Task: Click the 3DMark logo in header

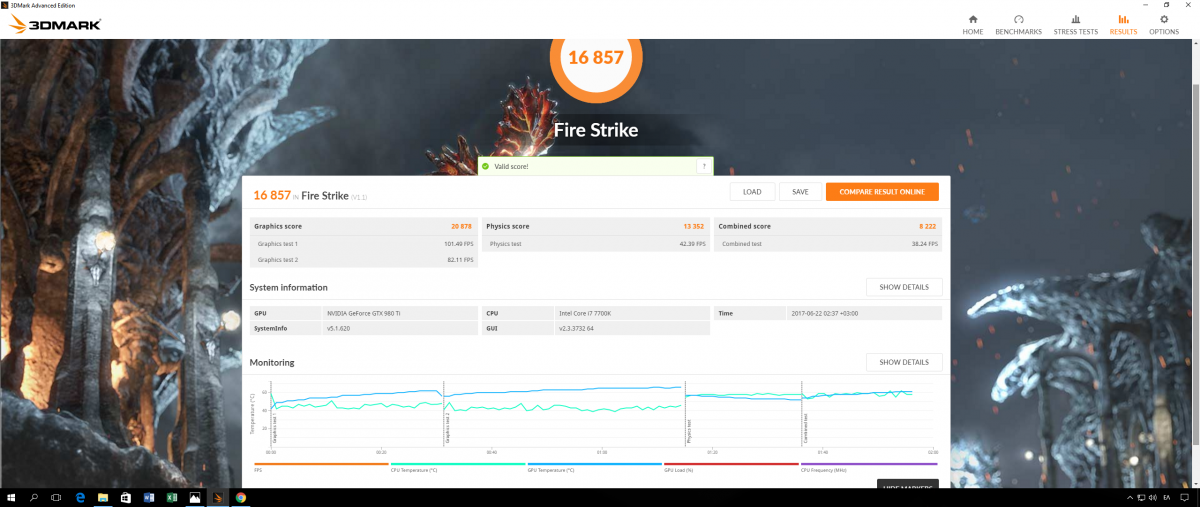Action: click(x=55, y=24)
